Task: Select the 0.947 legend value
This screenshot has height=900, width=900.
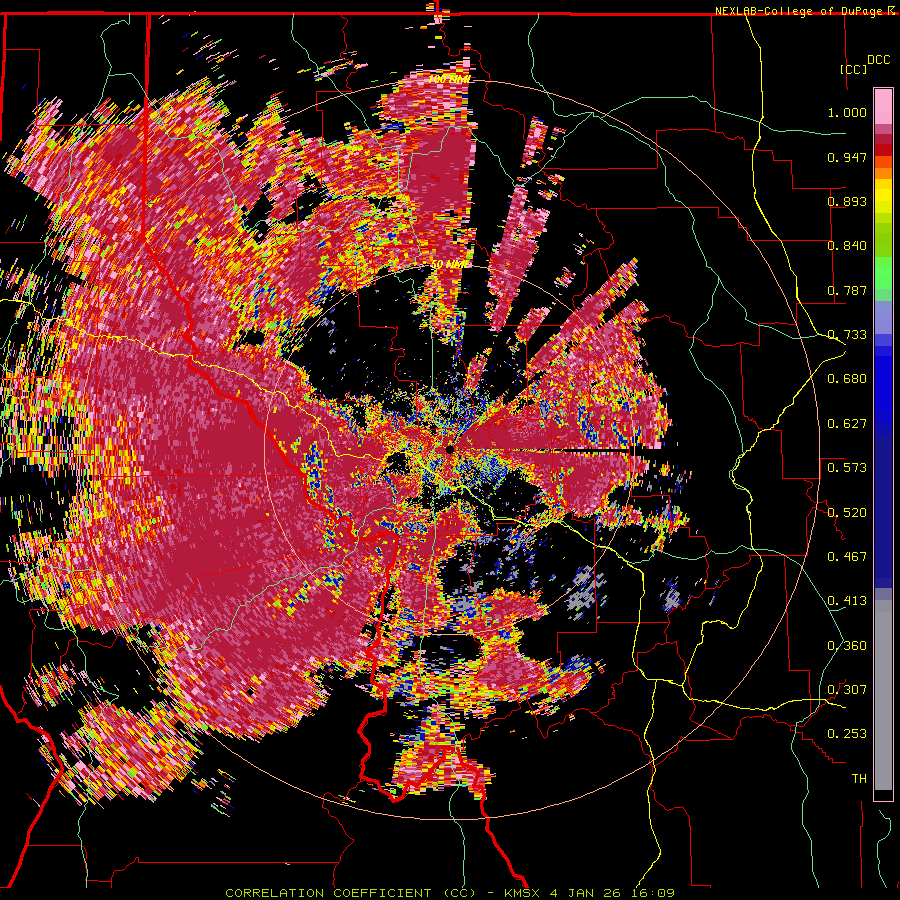Action: 847,157
